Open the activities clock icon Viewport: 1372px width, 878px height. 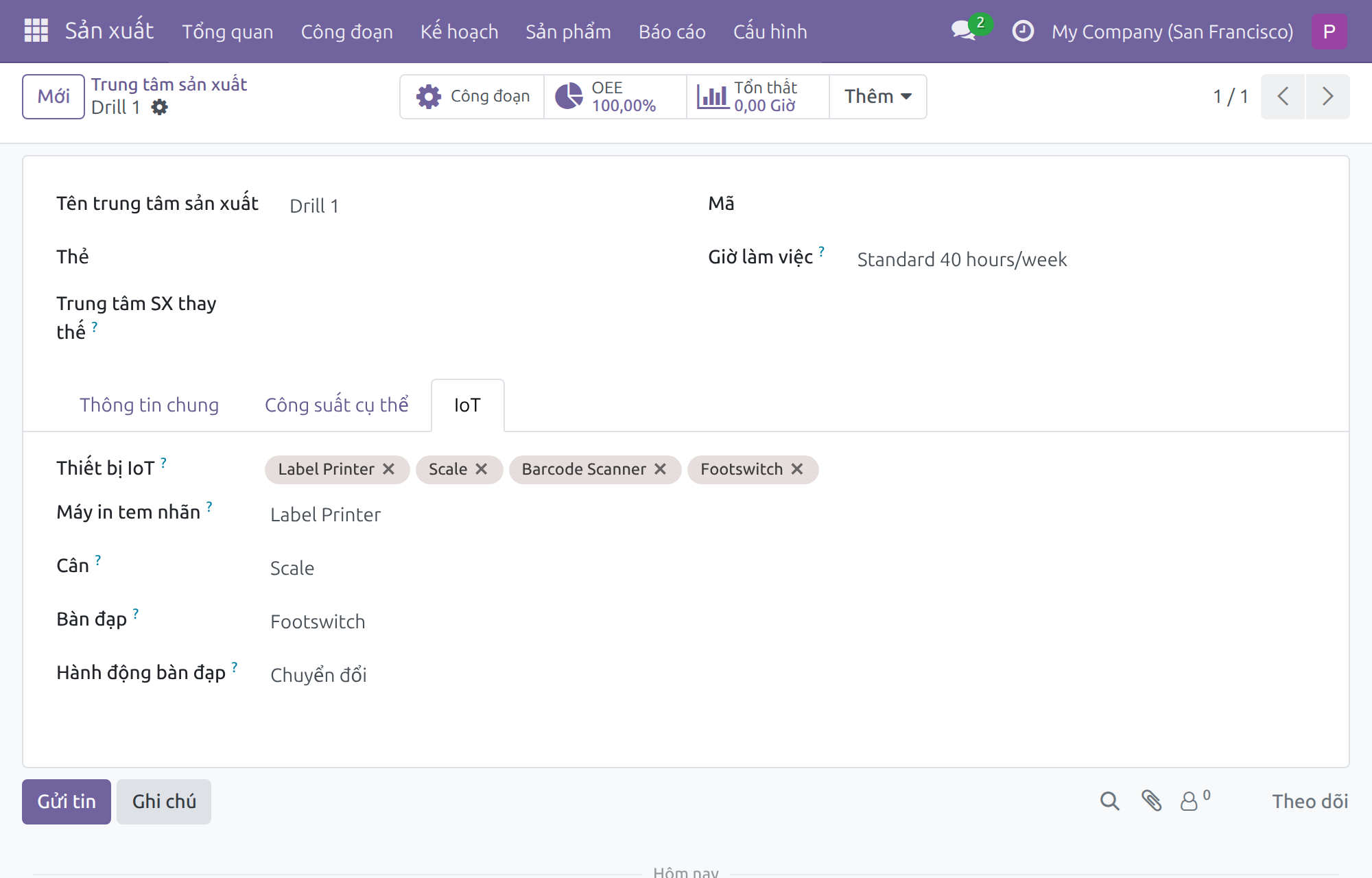coord(1023,31)
